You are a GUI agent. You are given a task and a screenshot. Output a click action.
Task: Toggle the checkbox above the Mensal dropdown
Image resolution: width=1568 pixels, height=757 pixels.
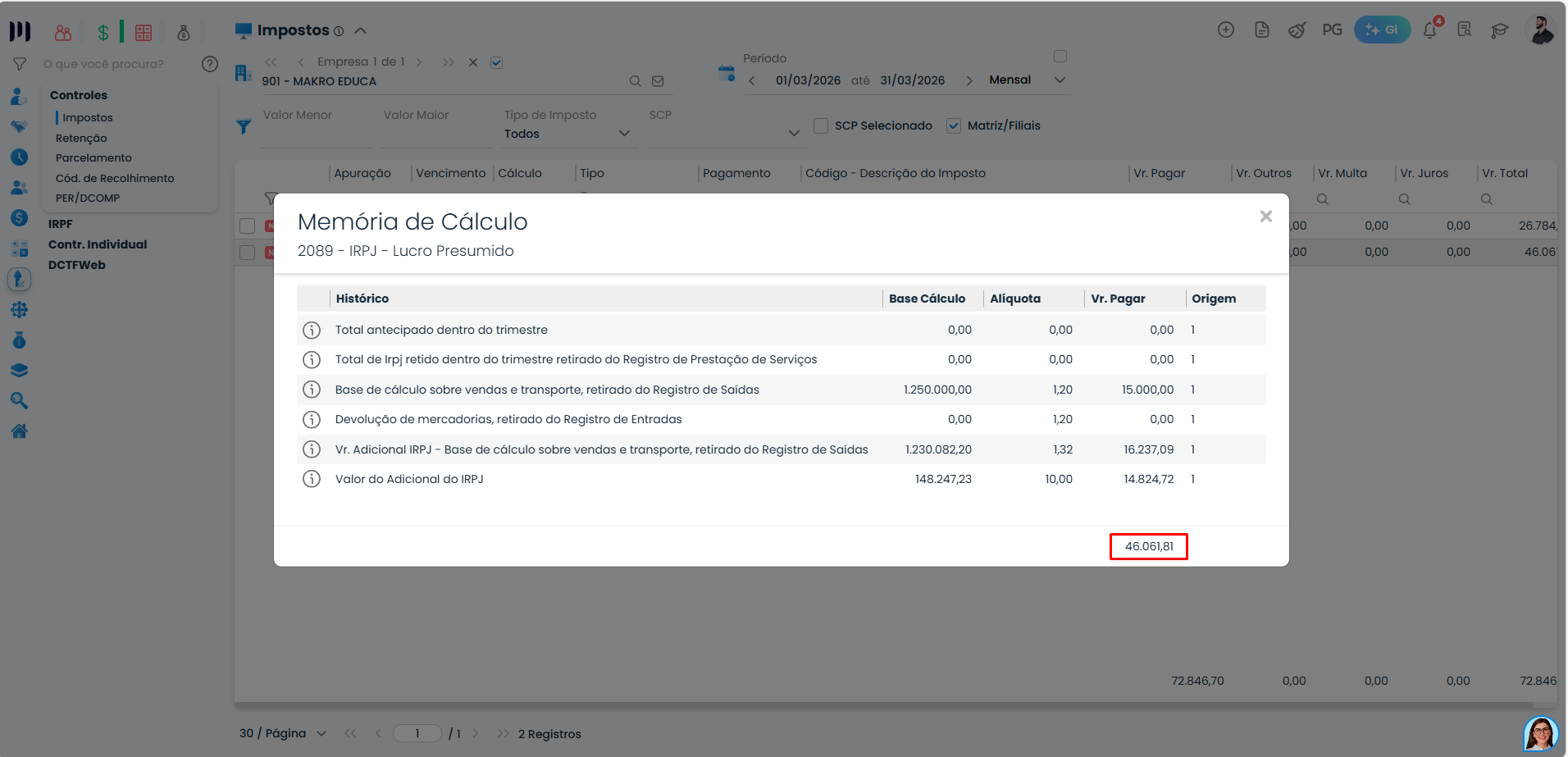[1060, 57]
